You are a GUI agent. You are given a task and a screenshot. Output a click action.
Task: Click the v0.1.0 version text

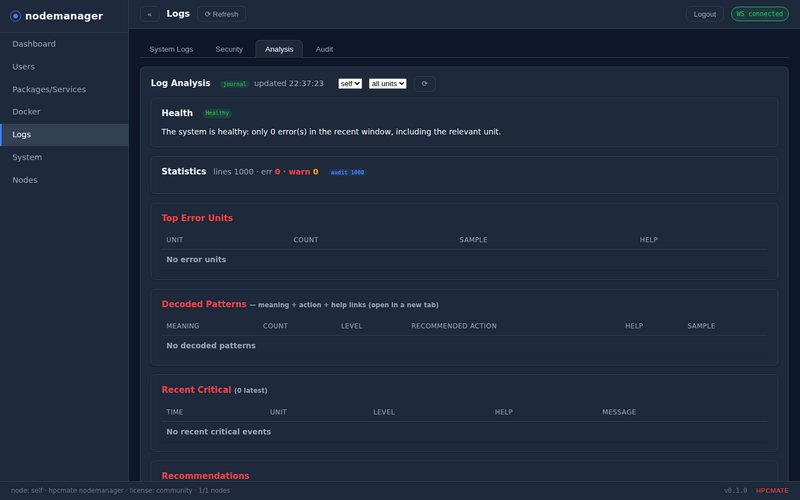[736, 491]
